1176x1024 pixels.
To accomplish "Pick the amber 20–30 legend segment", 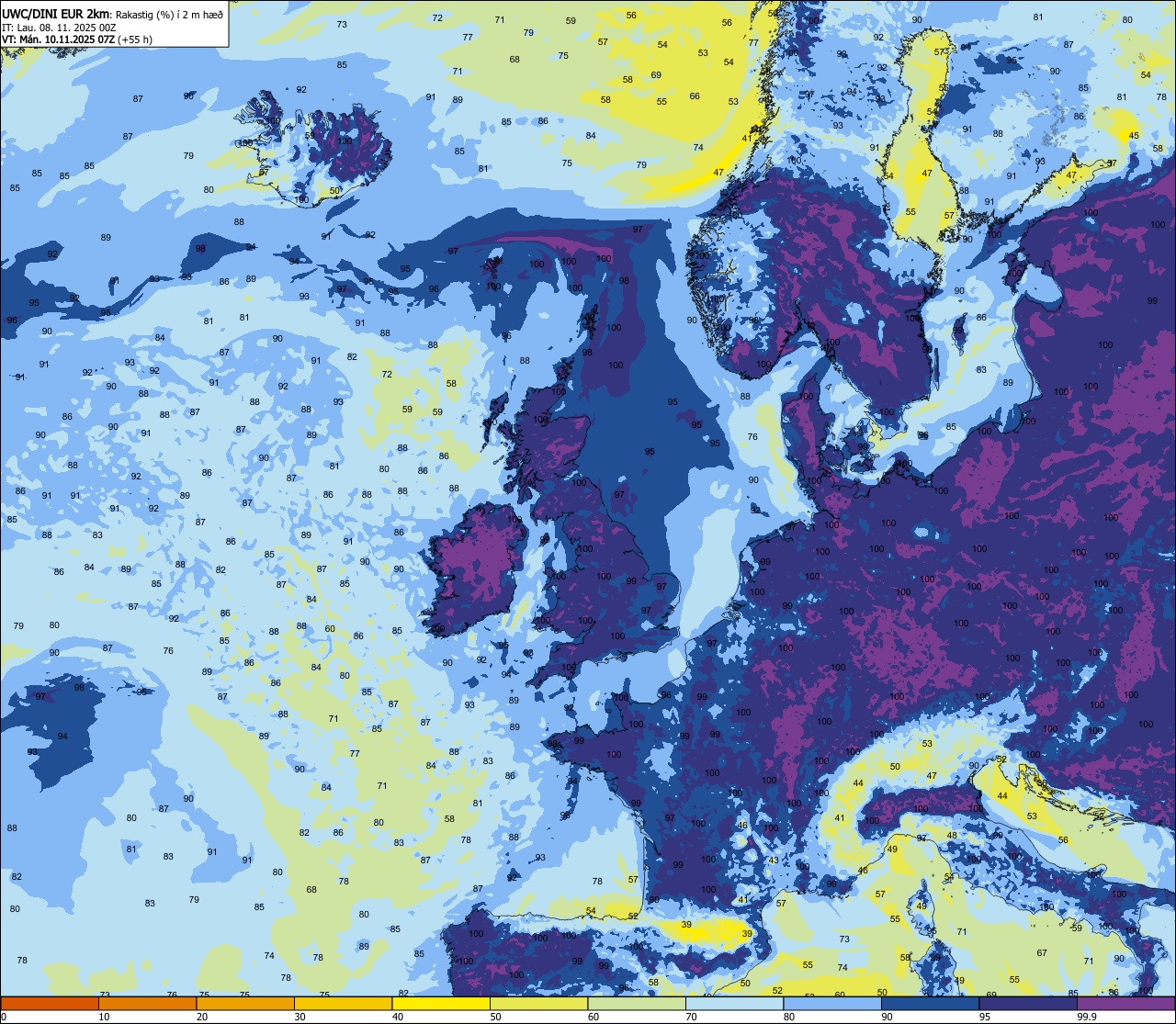I will click(244, 1003).
